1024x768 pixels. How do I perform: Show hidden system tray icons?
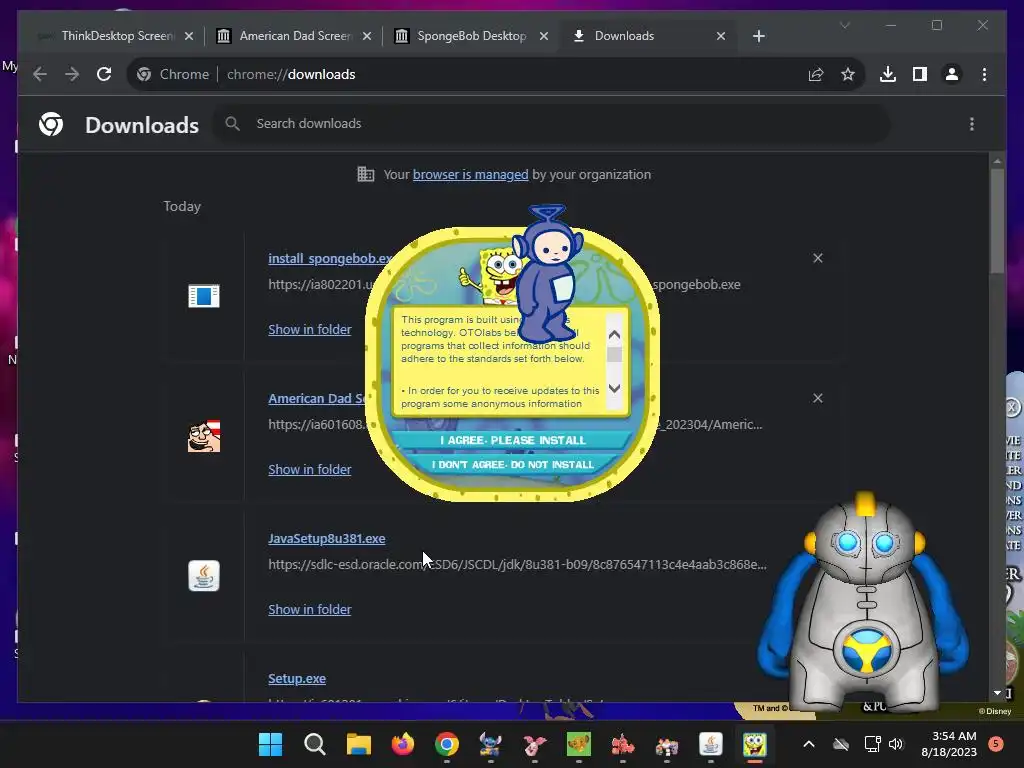(x=808, y=744)
